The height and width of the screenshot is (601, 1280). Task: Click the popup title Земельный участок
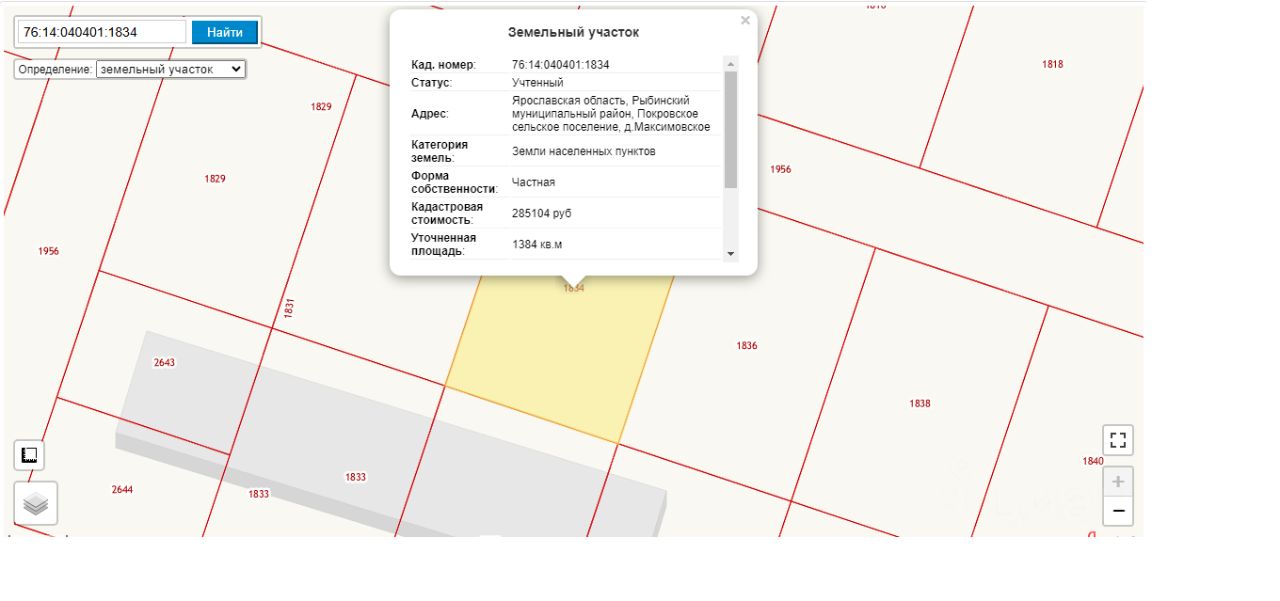tap(573, 33)
